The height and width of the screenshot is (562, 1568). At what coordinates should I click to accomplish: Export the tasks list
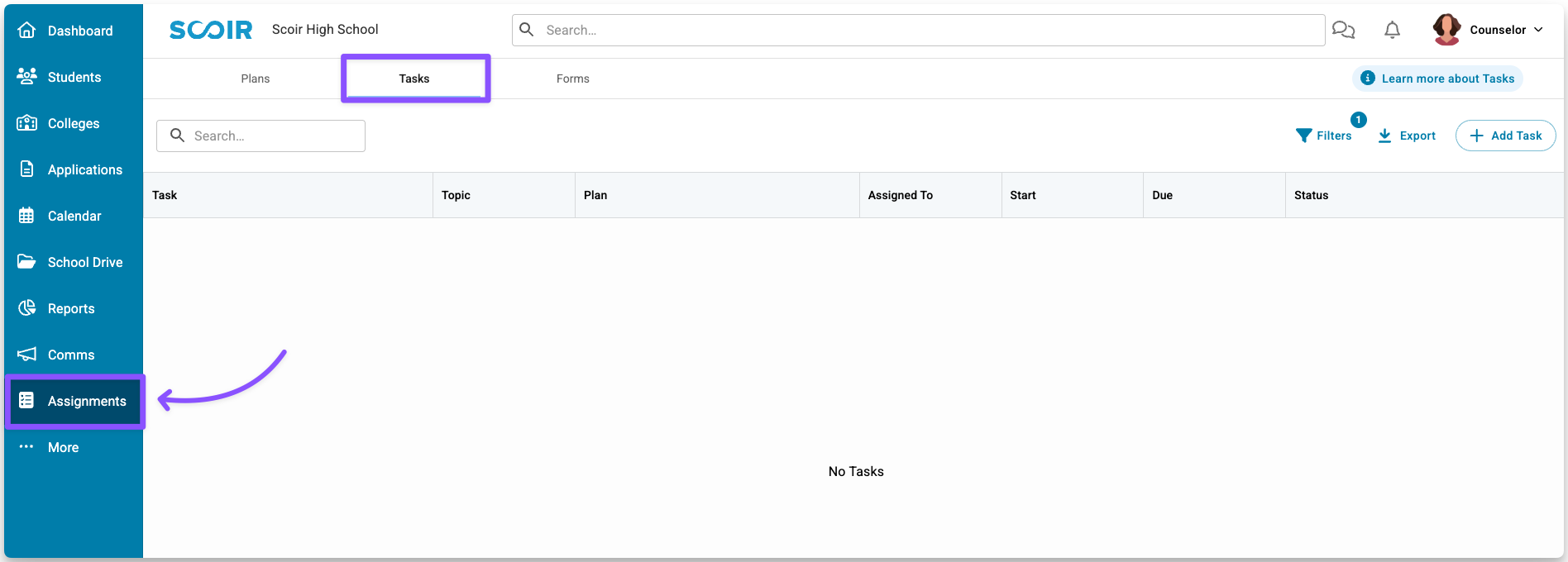click(x=1407, y=136)
